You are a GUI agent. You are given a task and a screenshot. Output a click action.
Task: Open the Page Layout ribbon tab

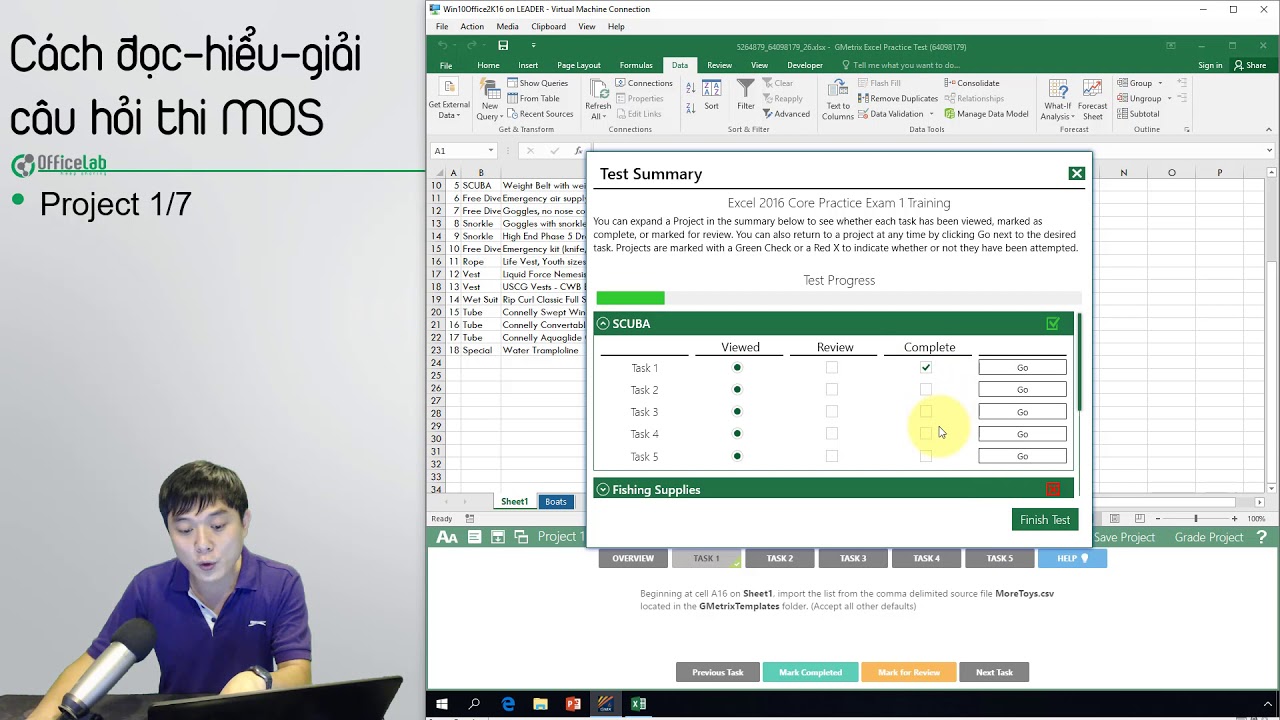pyautogui.click(x=579, y=65)
